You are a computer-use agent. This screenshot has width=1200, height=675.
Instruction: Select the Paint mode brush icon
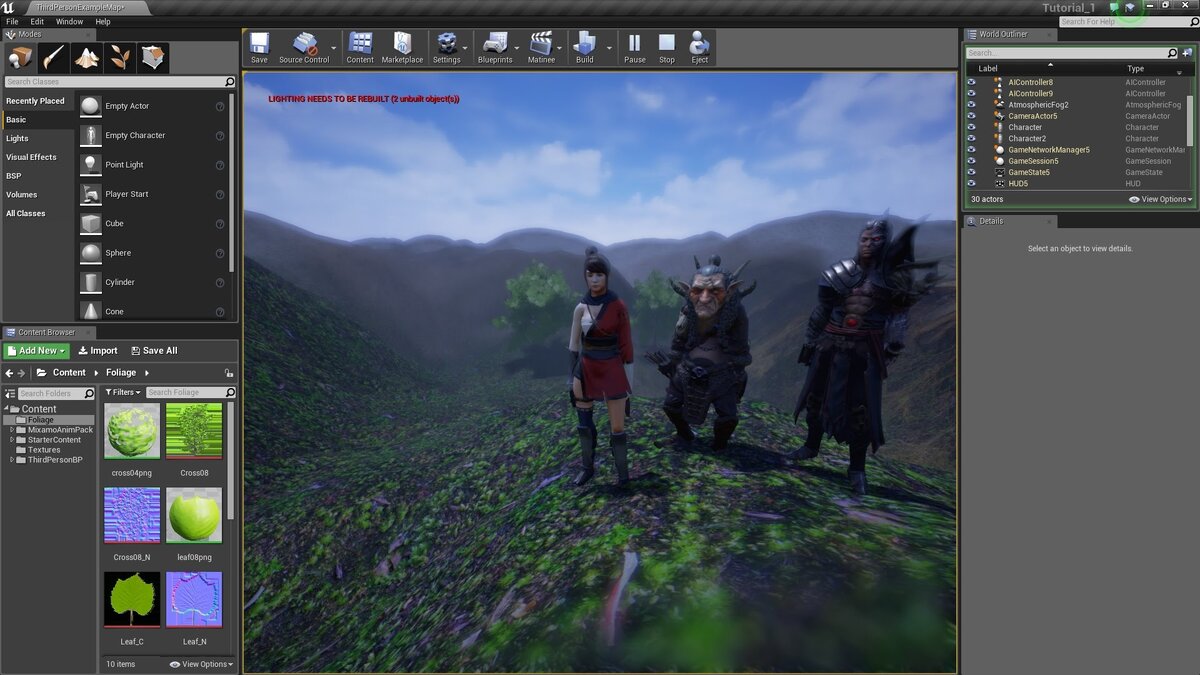(53, 57)
